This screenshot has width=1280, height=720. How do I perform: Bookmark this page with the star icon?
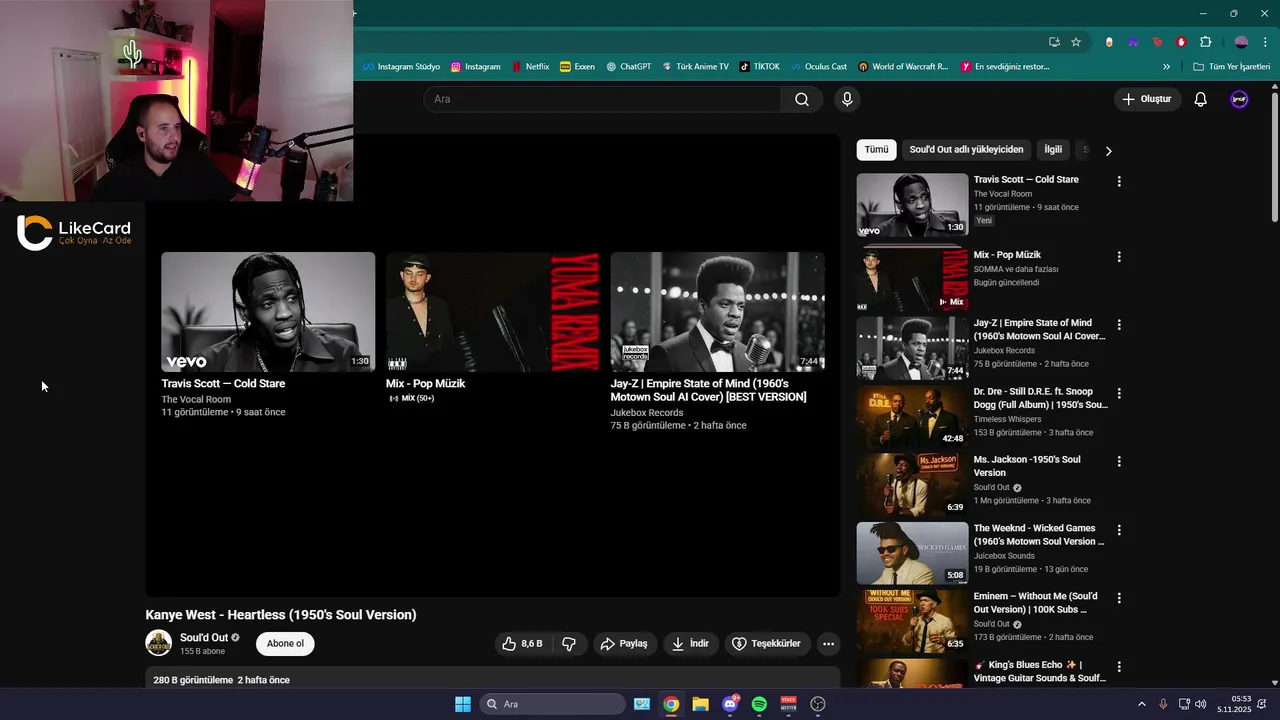click(1076, 42)
